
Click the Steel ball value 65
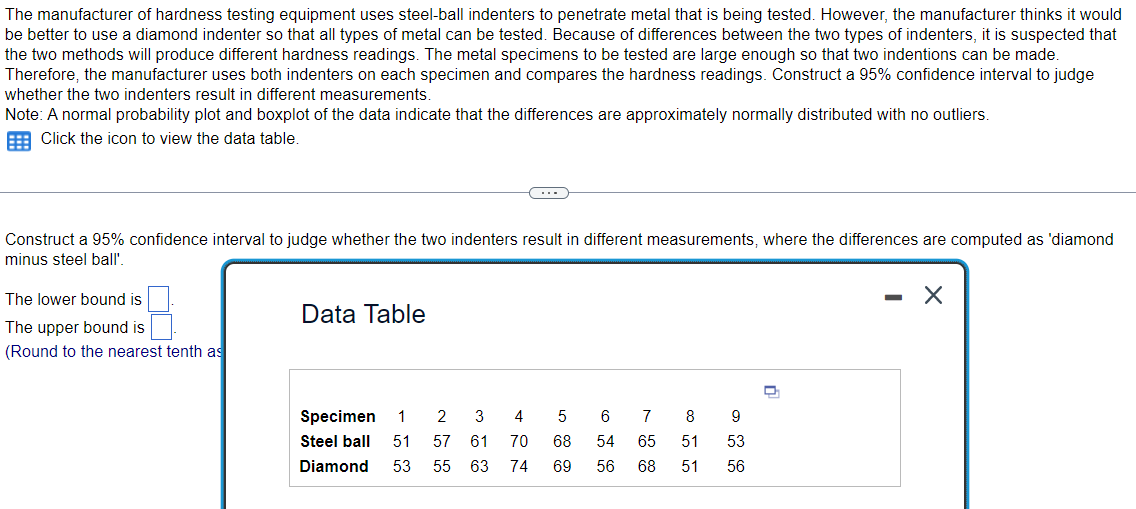point(647,441)
